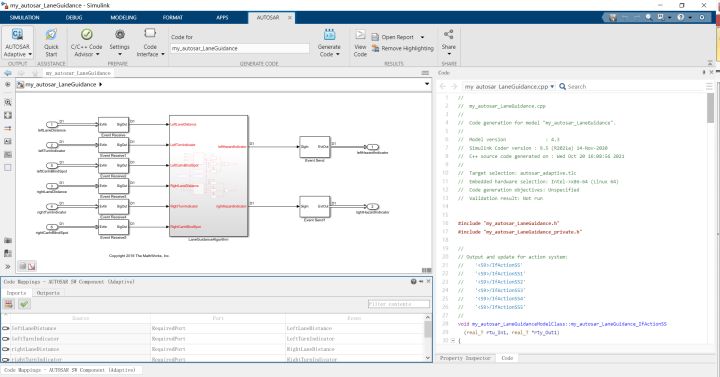The image size is (720, 377).
Task: Click the Area box palette icon
Action: 8,168
